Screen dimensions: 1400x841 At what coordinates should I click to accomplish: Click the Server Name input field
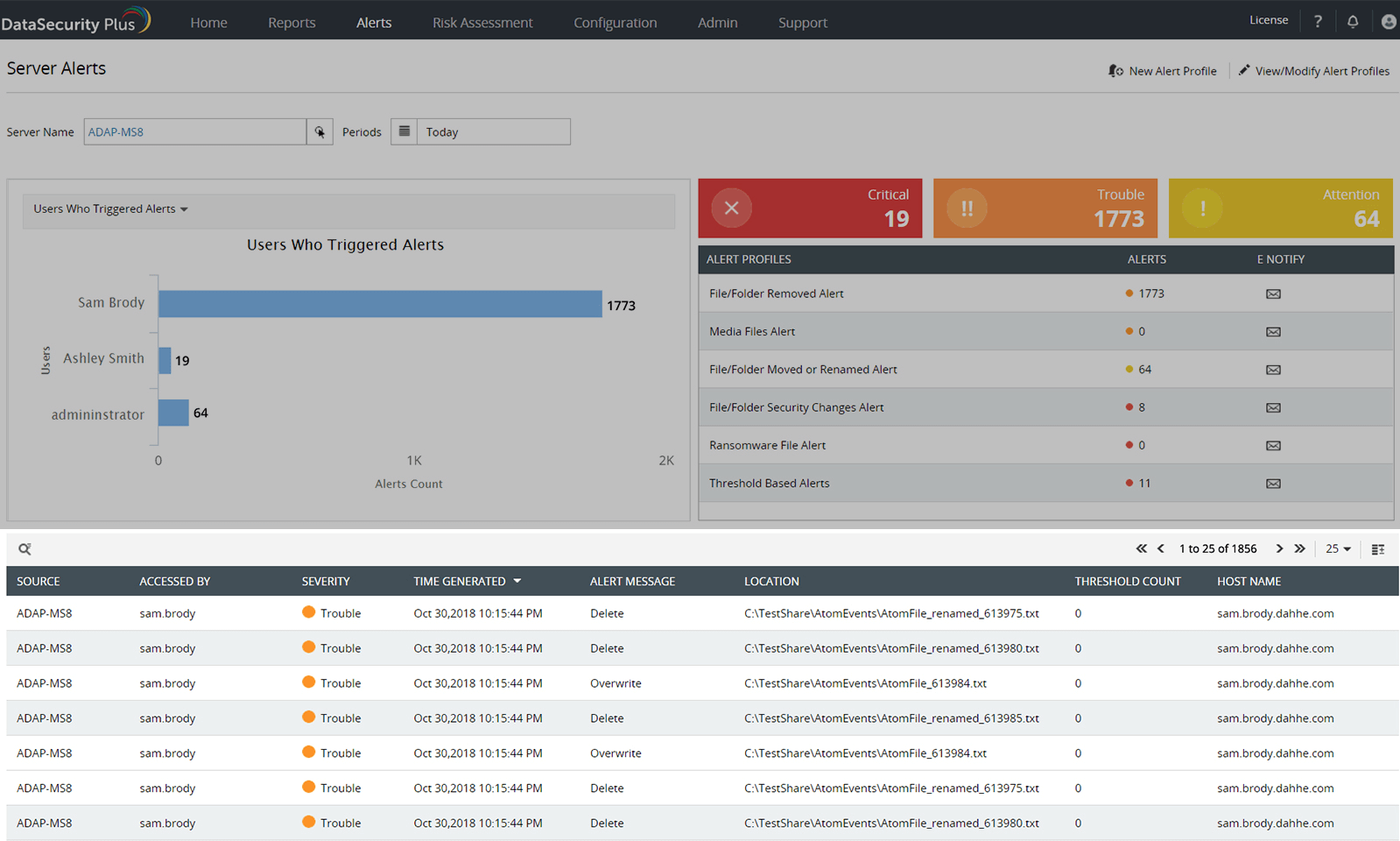194,132
